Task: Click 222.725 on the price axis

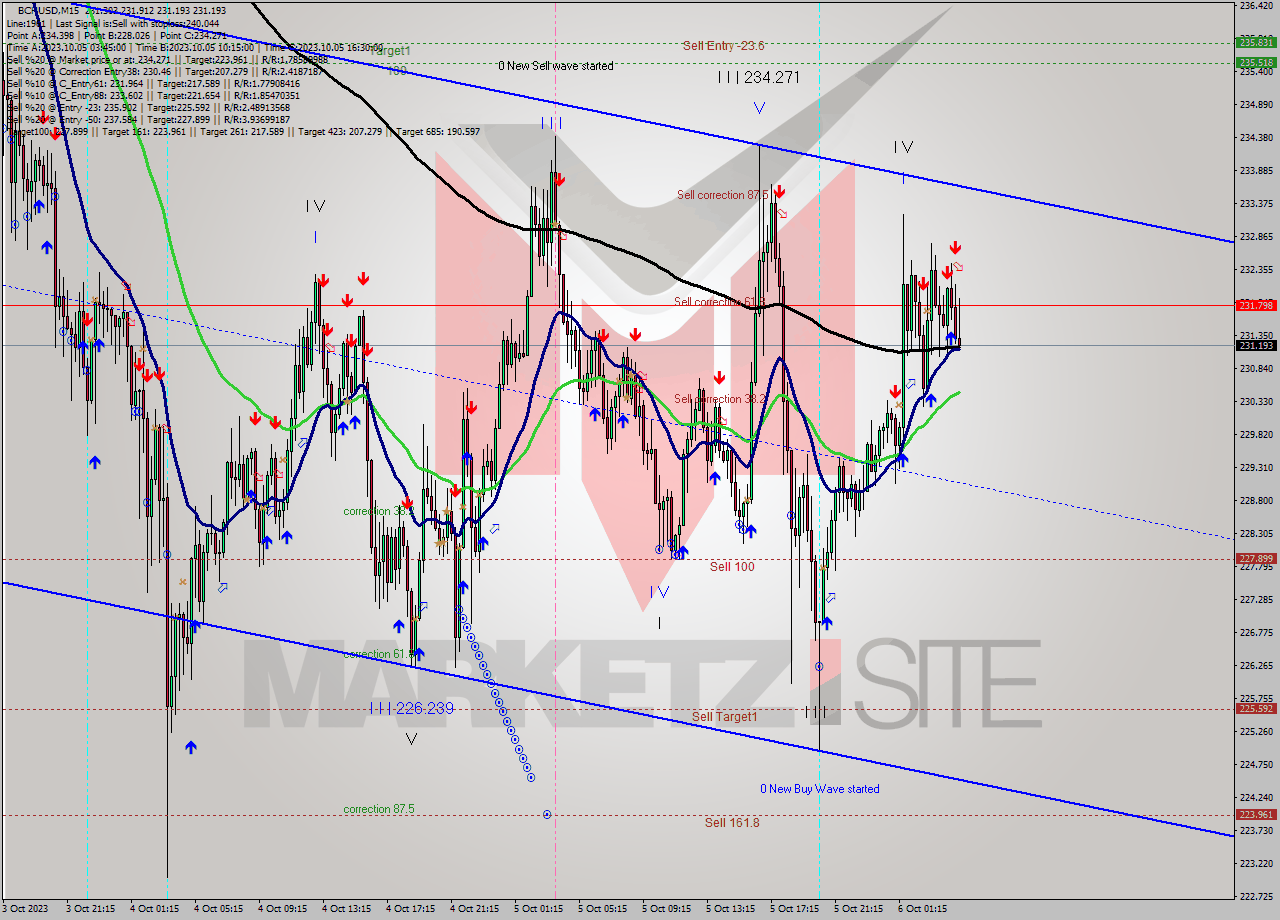Action: (x=1255, y=896)
